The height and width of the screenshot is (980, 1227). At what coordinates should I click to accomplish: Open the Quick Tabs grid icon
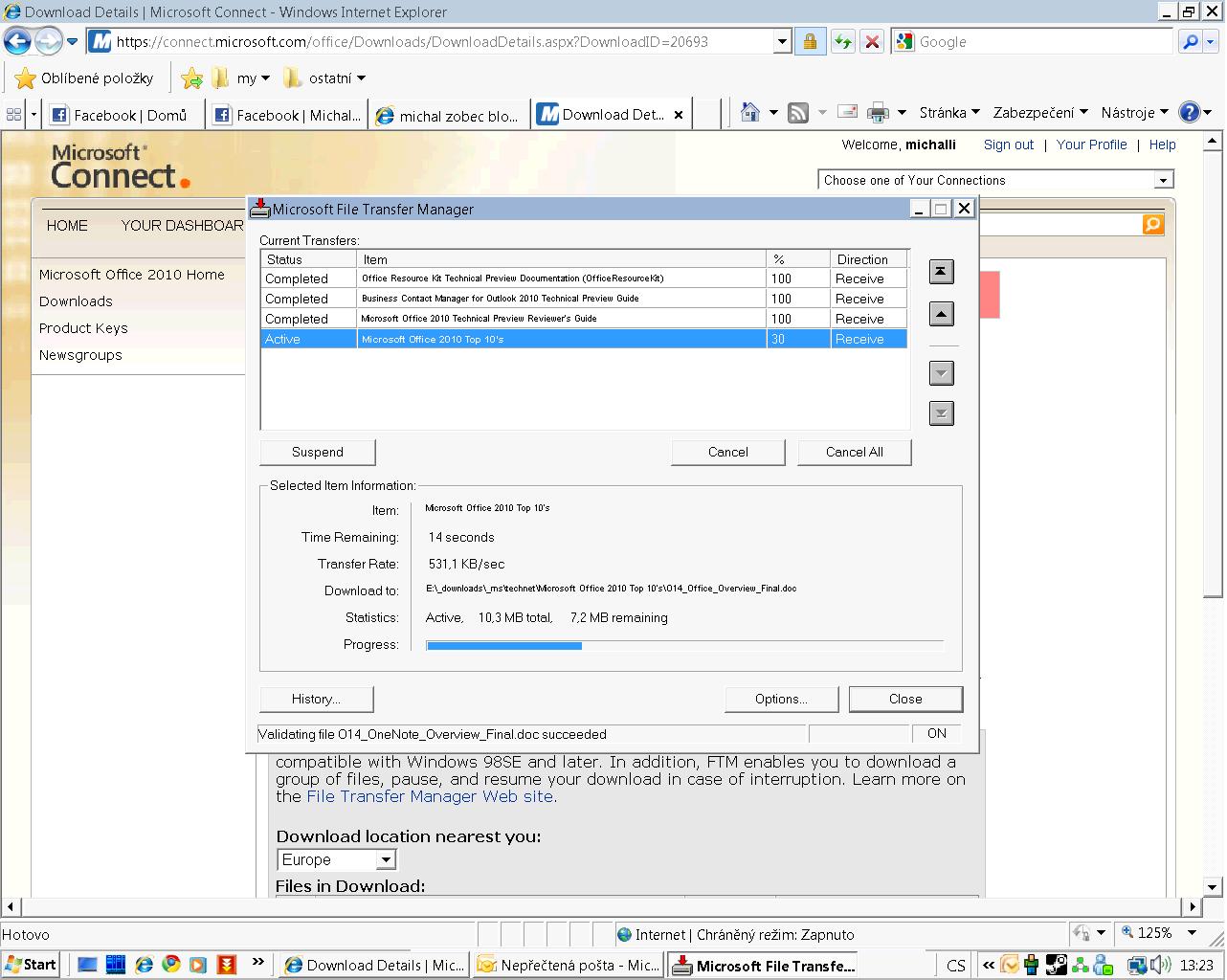click(x=13, y=114)
